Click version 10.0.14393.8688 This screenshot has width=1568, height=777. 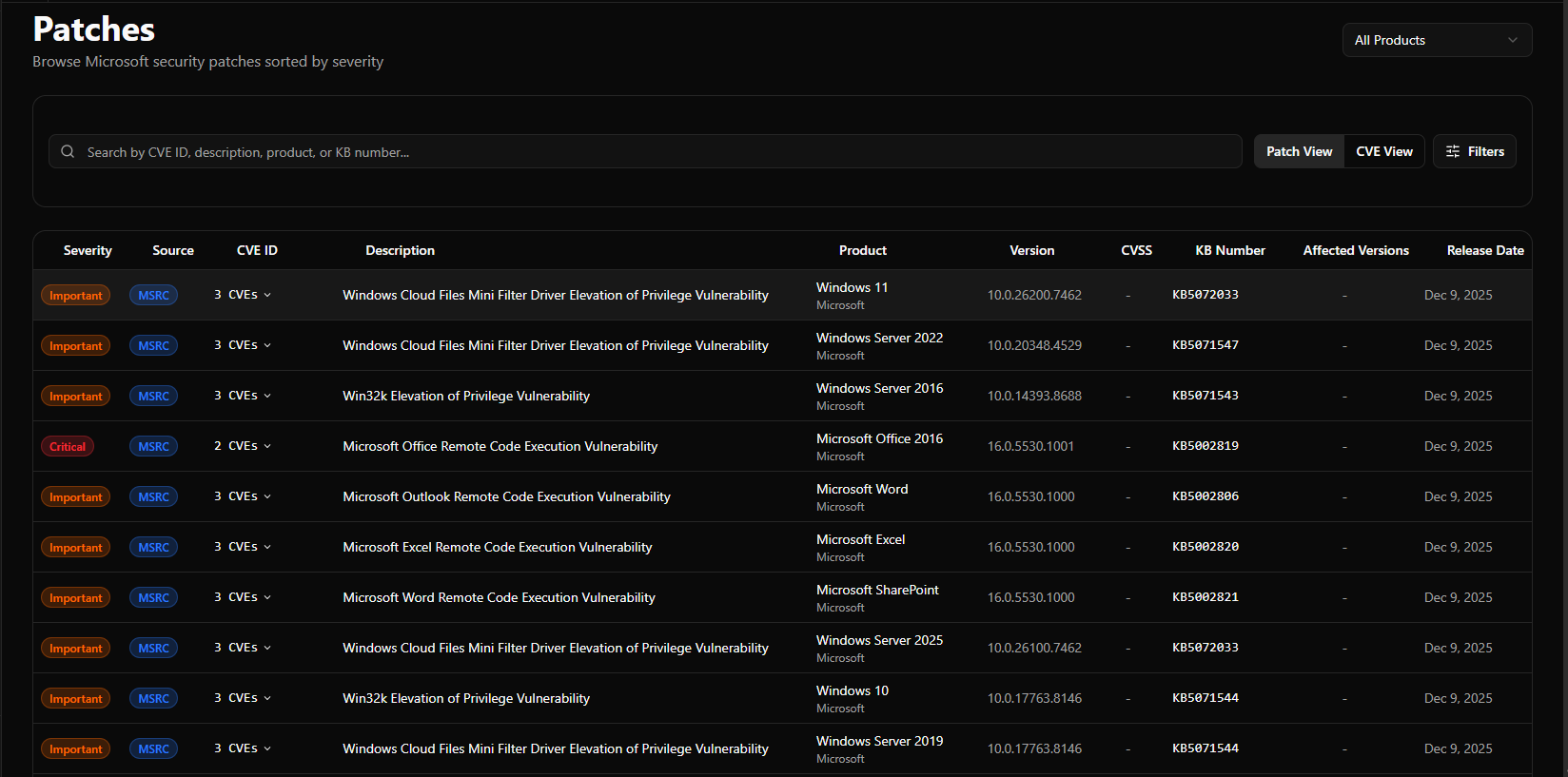pos(1034,396)
